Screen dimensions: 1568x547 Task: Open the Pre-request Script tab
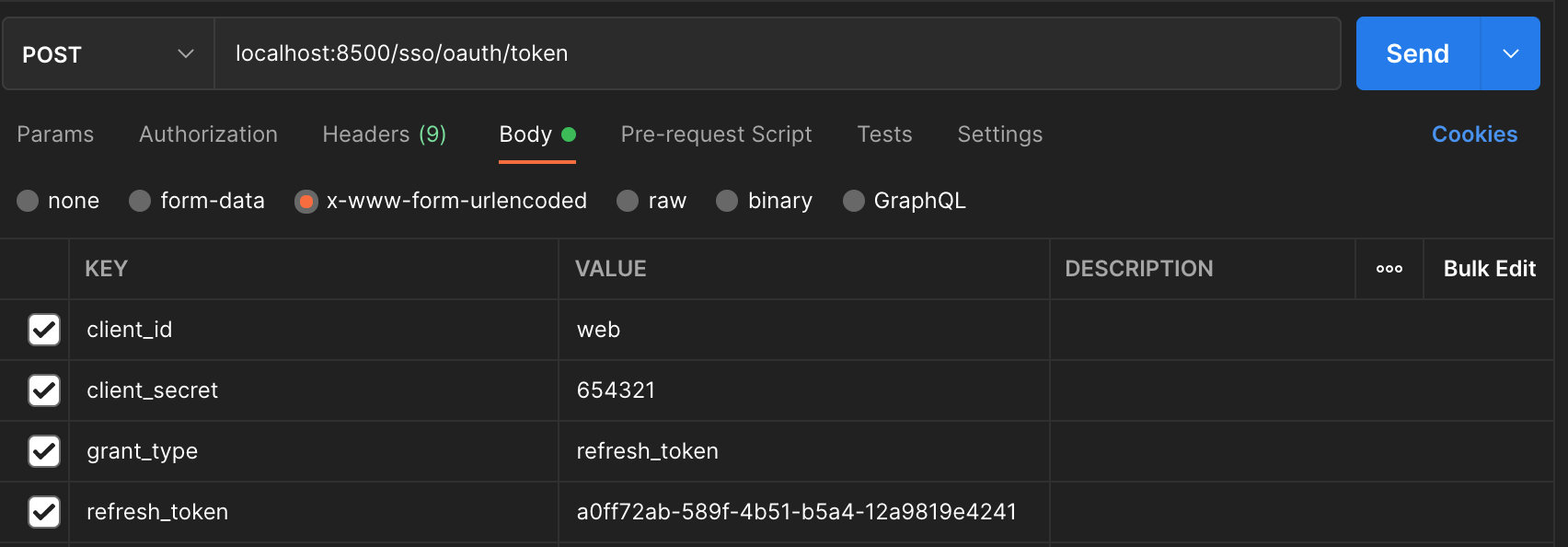coord(716,134)
